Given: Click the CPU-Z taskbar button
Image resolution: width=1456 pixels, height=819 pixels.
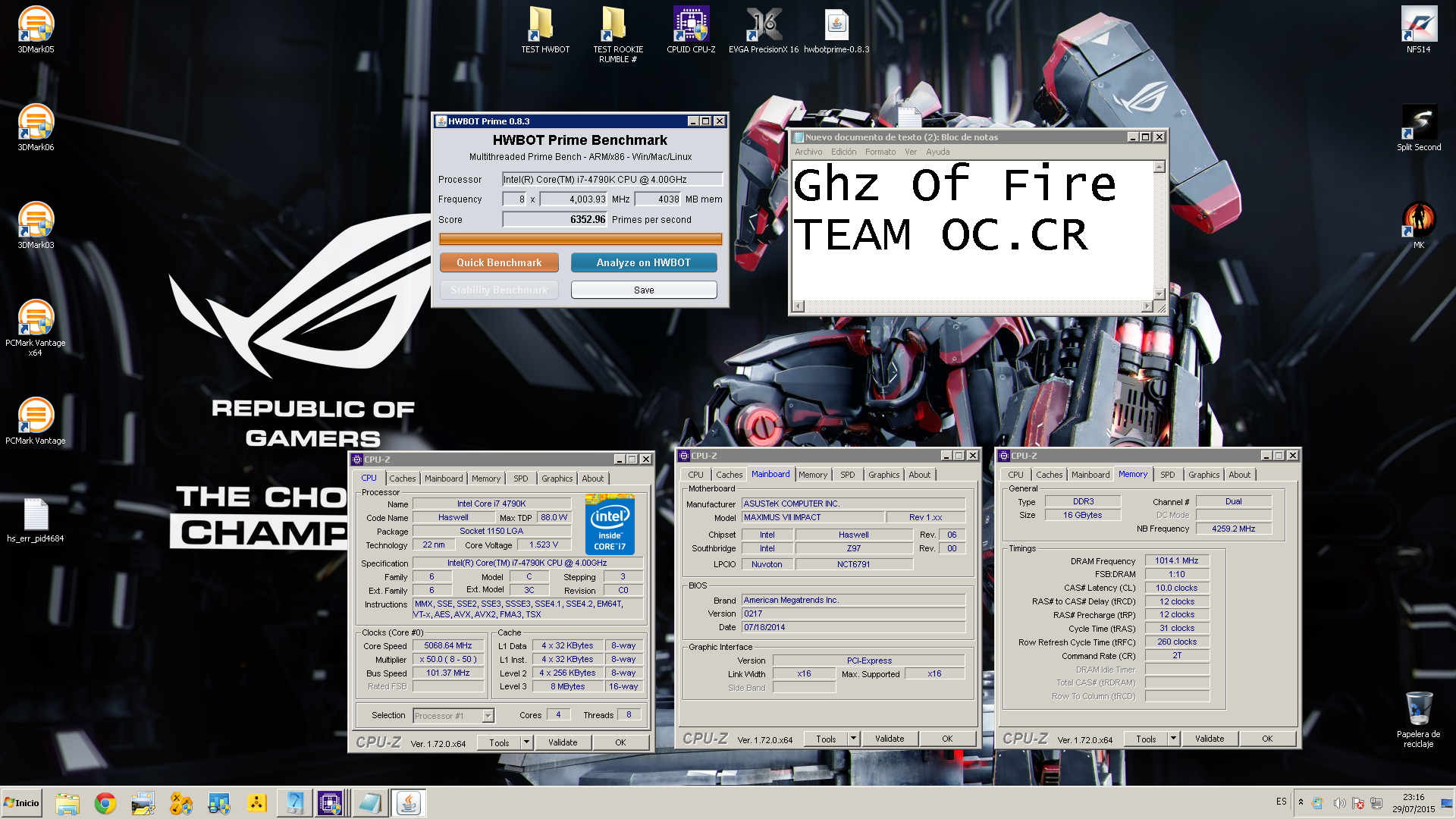Looking at the screenshot, I should click(x=331, y=803).
